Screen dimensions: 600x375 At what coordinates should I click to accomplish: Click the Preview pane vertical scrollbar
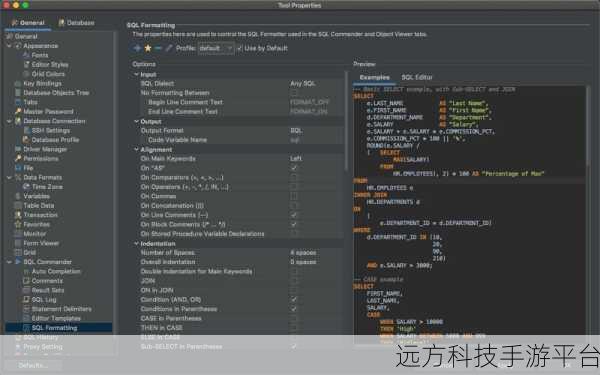(x=589, y=126)
